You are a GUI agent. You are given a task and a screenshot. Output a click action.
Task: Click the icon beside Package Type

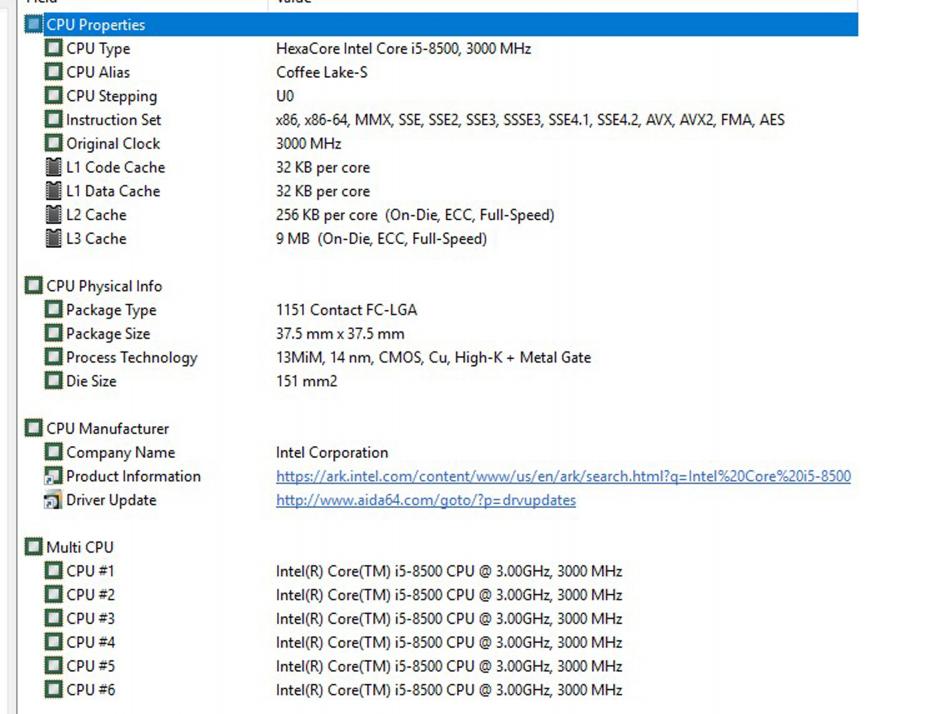[53, 310]
